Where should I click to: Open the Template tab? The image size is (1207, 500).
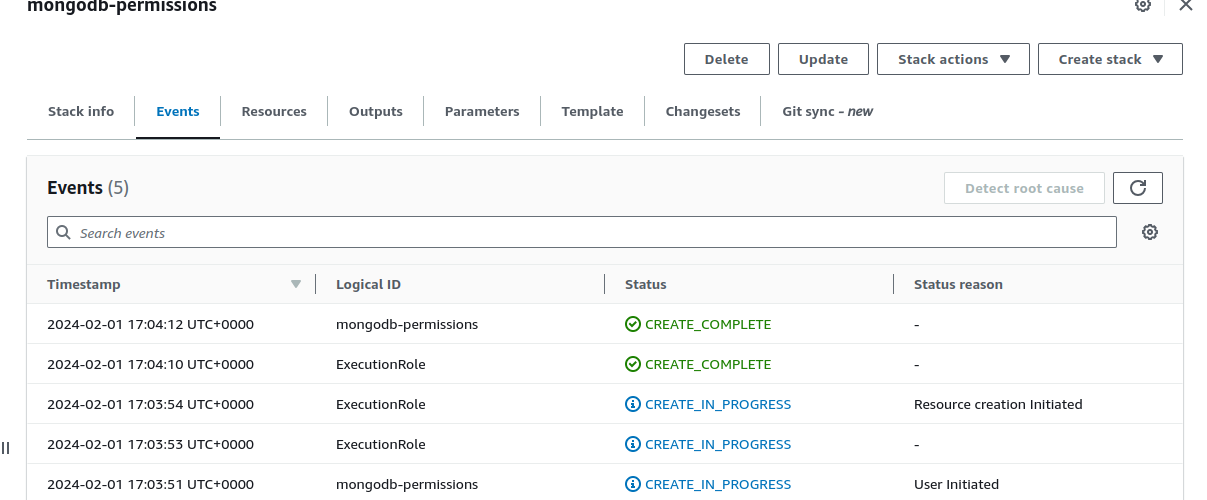pyautogui.click(x=593, y=111)
